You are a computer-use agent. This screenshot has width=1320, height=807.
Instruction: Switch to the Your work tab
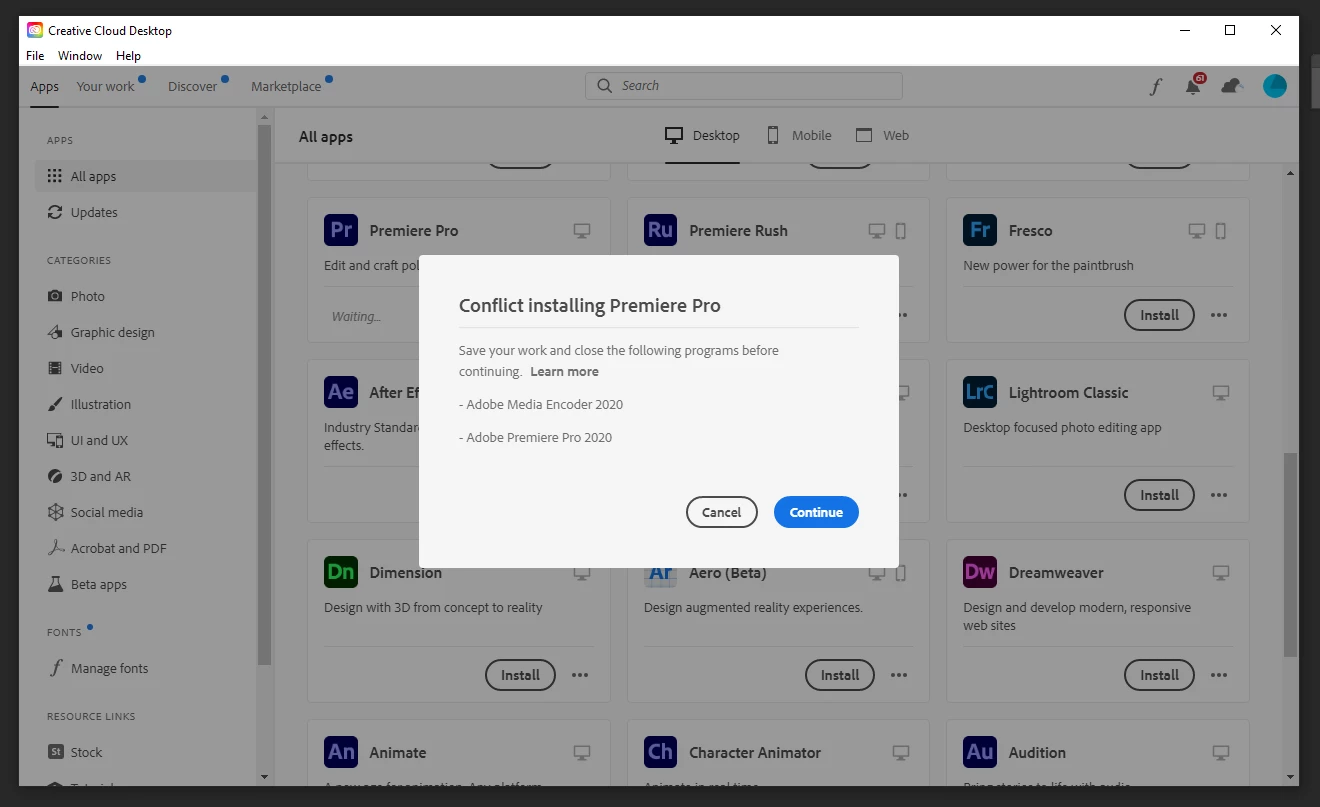click(x=105, y=87)
